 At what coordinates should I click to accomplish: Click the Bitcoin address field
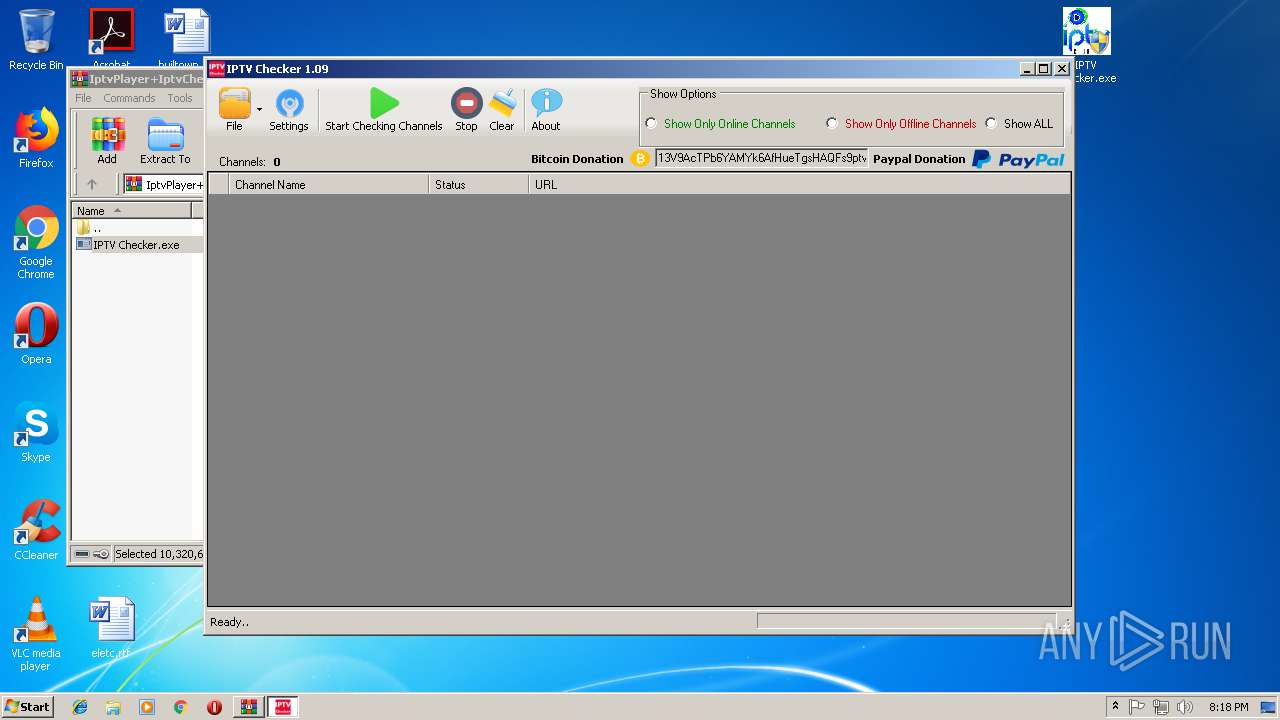pyautogui.click(x=761, y=158)
